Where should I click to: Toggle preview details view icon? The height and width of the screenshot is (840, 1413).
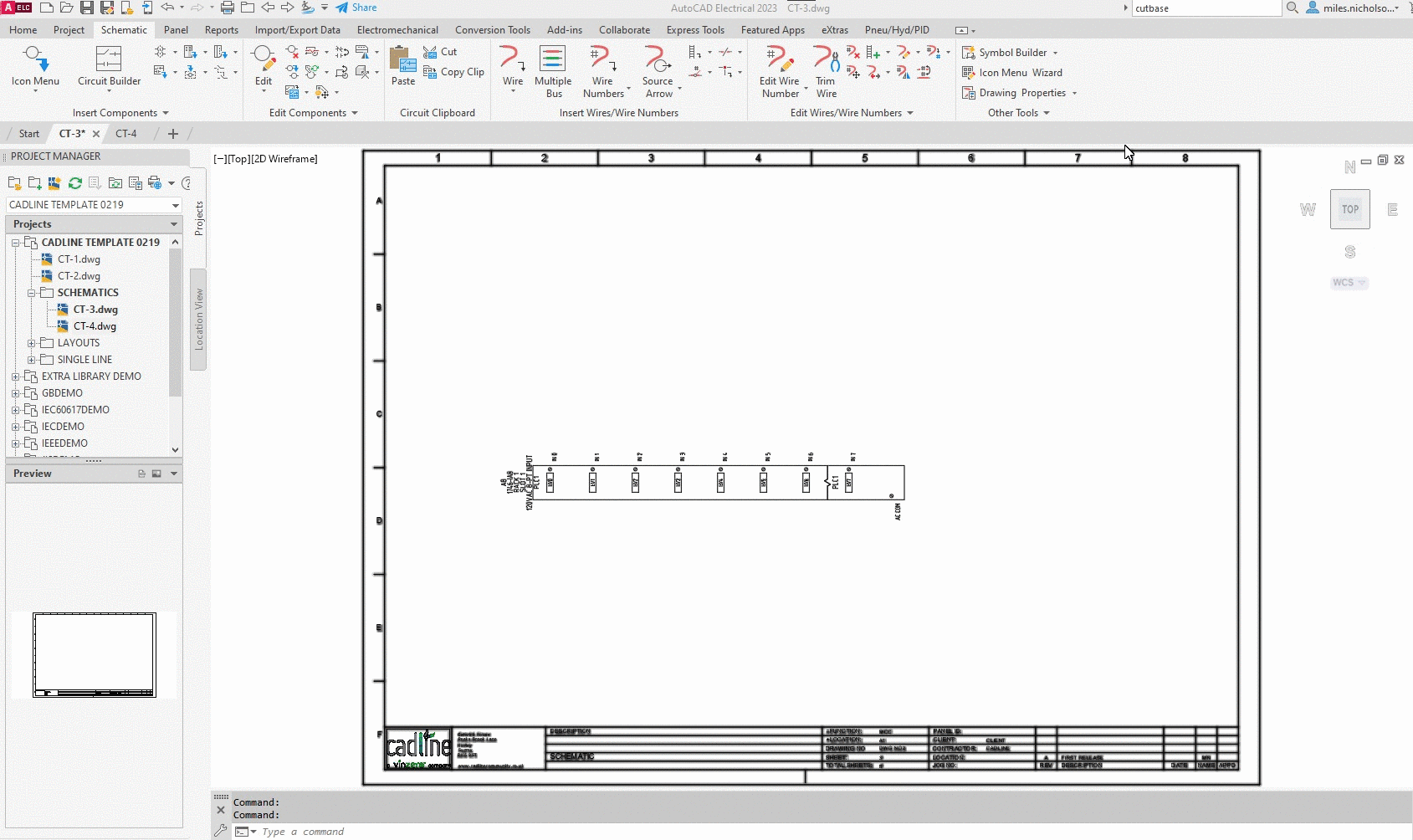coord(142,474)
